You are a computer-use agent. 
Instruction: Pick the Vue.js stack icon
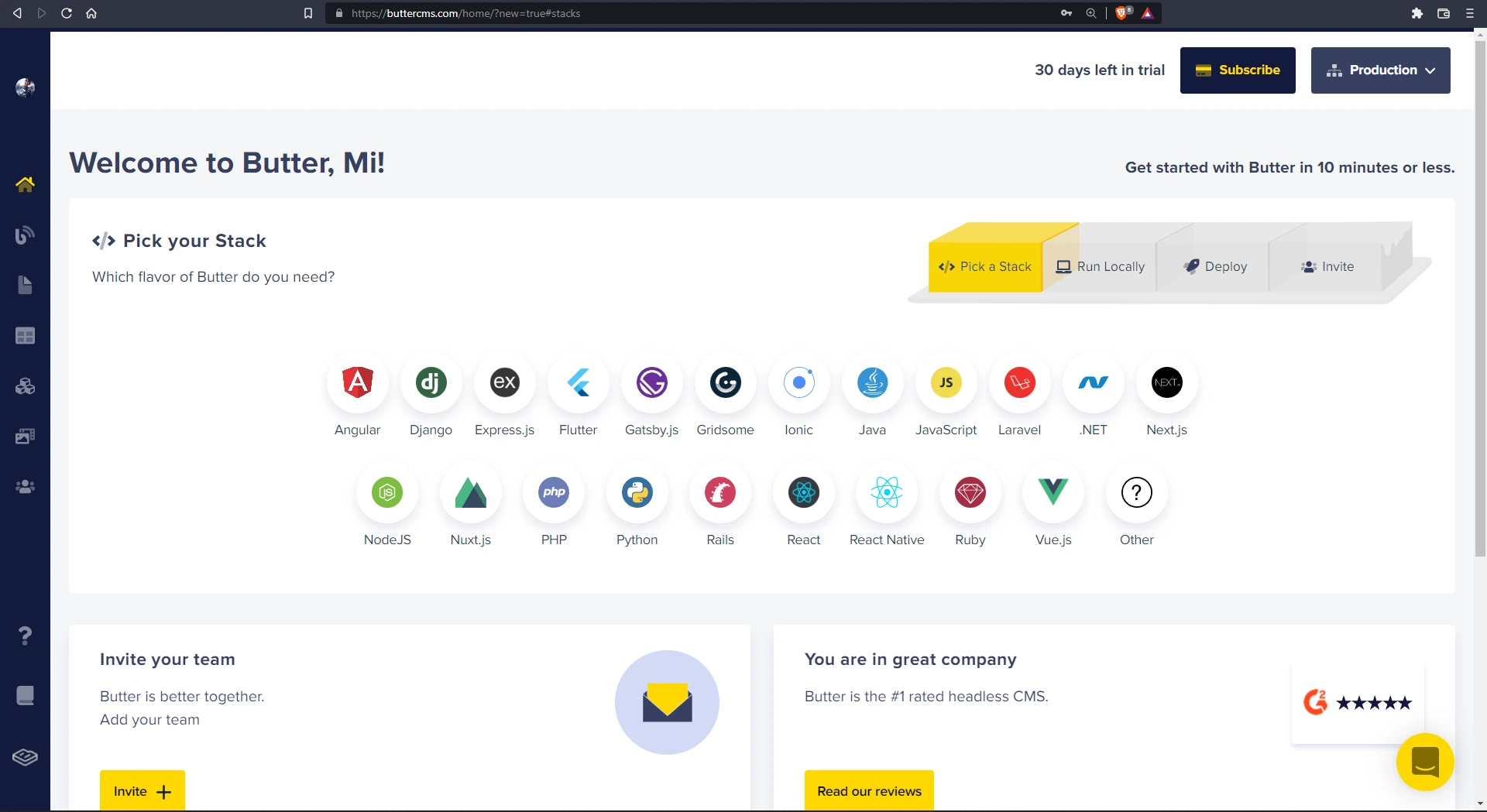1053,492
